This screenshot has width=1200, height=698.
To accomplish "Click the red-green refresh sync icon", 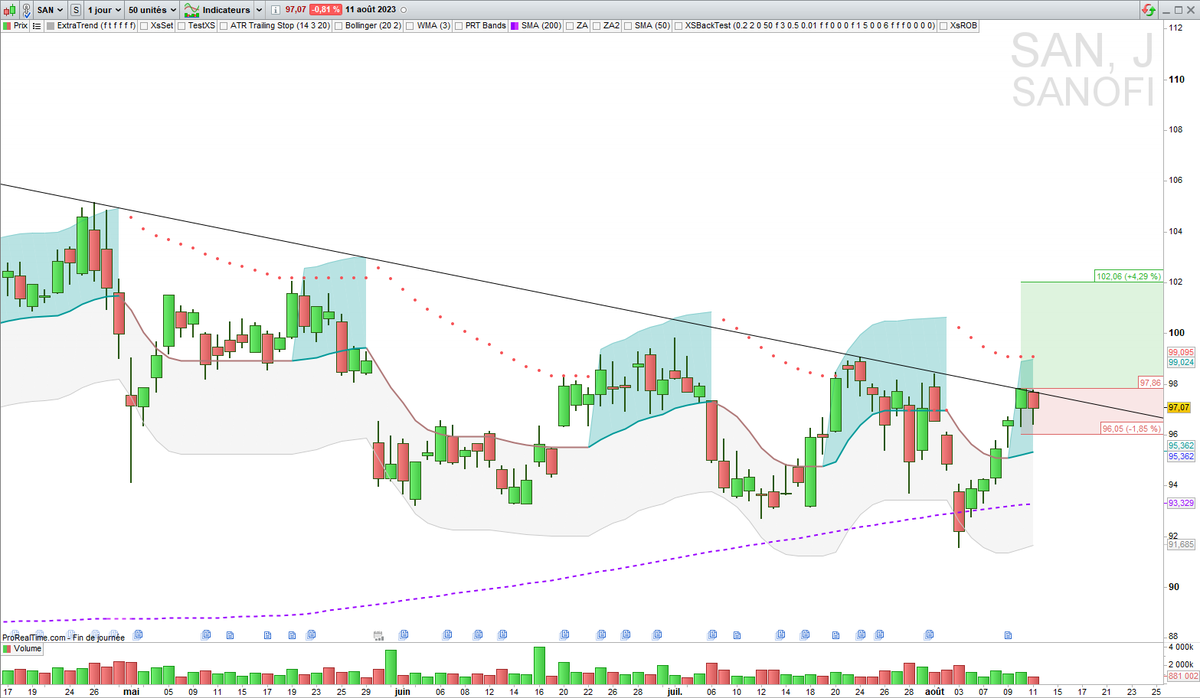I will pyautogui.click(x=1148, y=10).
